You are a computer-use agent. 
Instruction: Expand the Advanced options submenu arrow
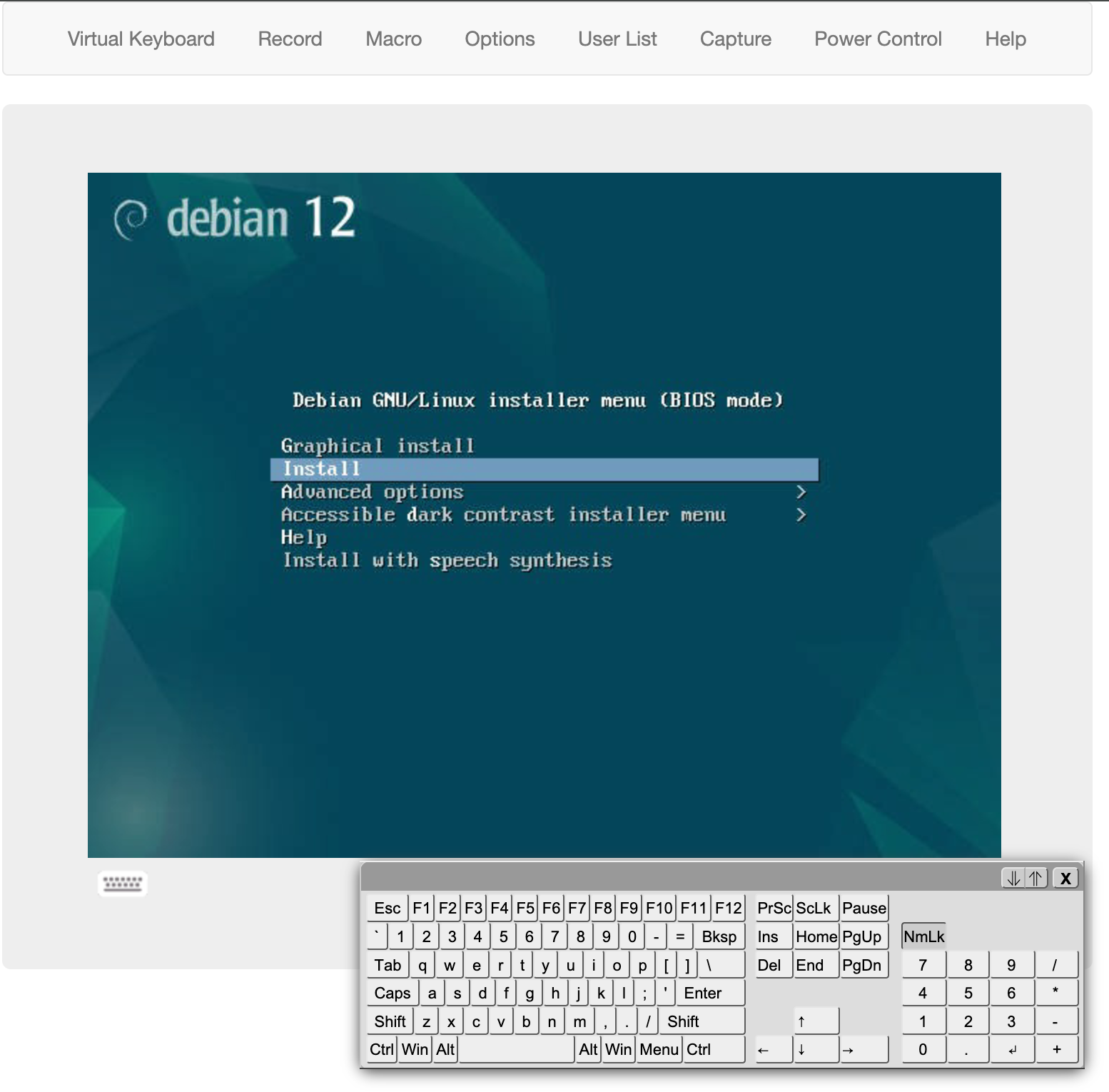pos(801,492)
